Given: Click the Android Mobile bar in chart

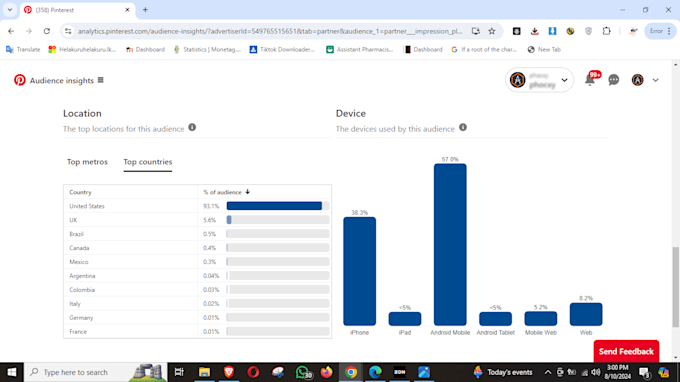Looking at the screenshot, I should 450,245.
